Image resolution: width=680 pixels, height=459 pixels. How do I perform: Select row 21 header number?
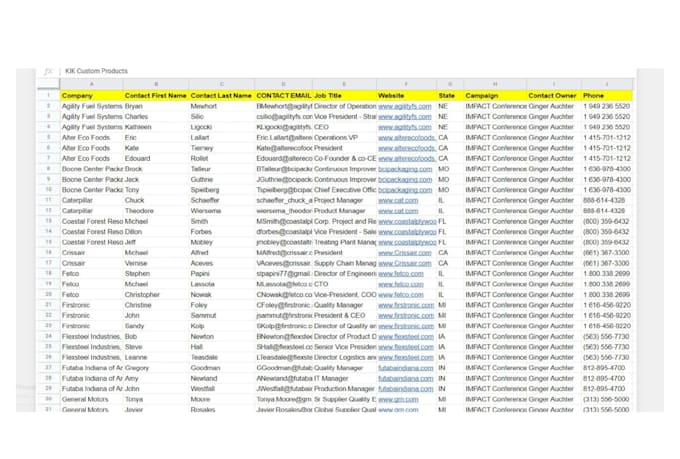point(48,305)
